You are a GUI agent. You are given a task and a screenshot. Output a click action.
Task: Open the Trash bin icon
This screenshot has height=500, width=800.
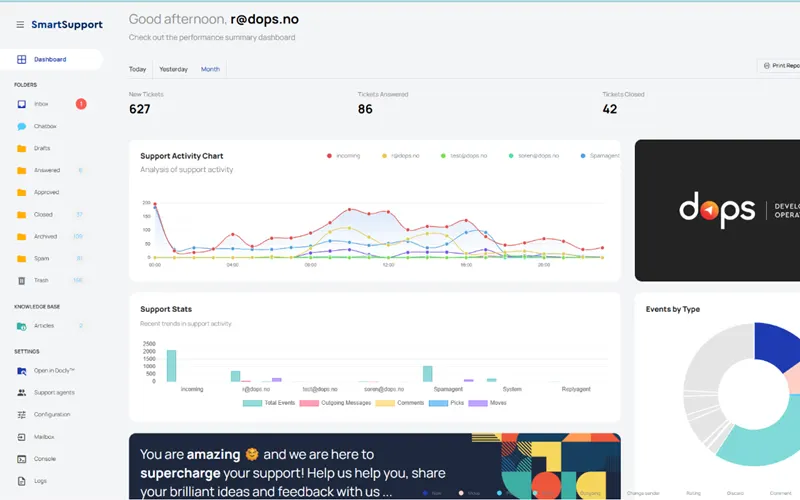pos(21,281)
